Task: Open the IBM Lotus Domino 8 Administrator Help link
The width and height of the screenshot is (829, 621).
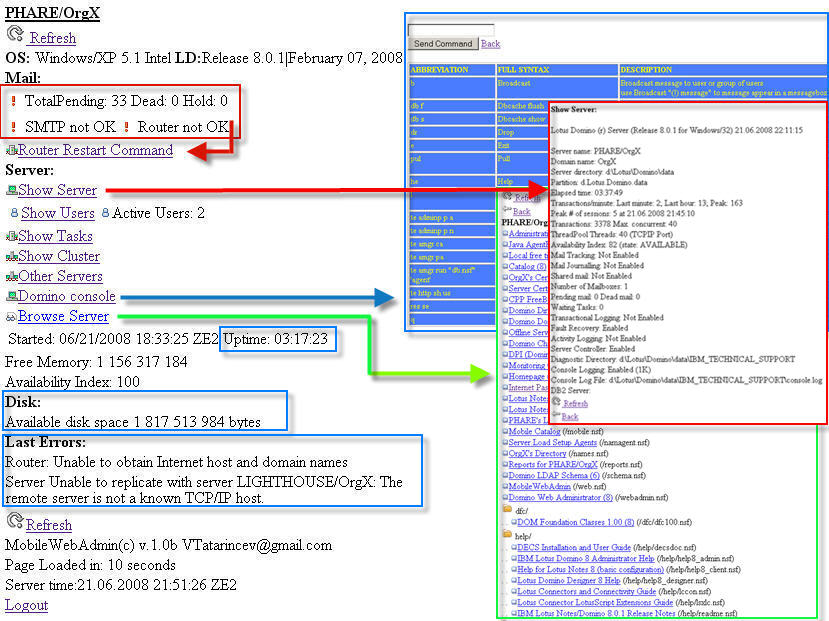Action: pos(586,558)
